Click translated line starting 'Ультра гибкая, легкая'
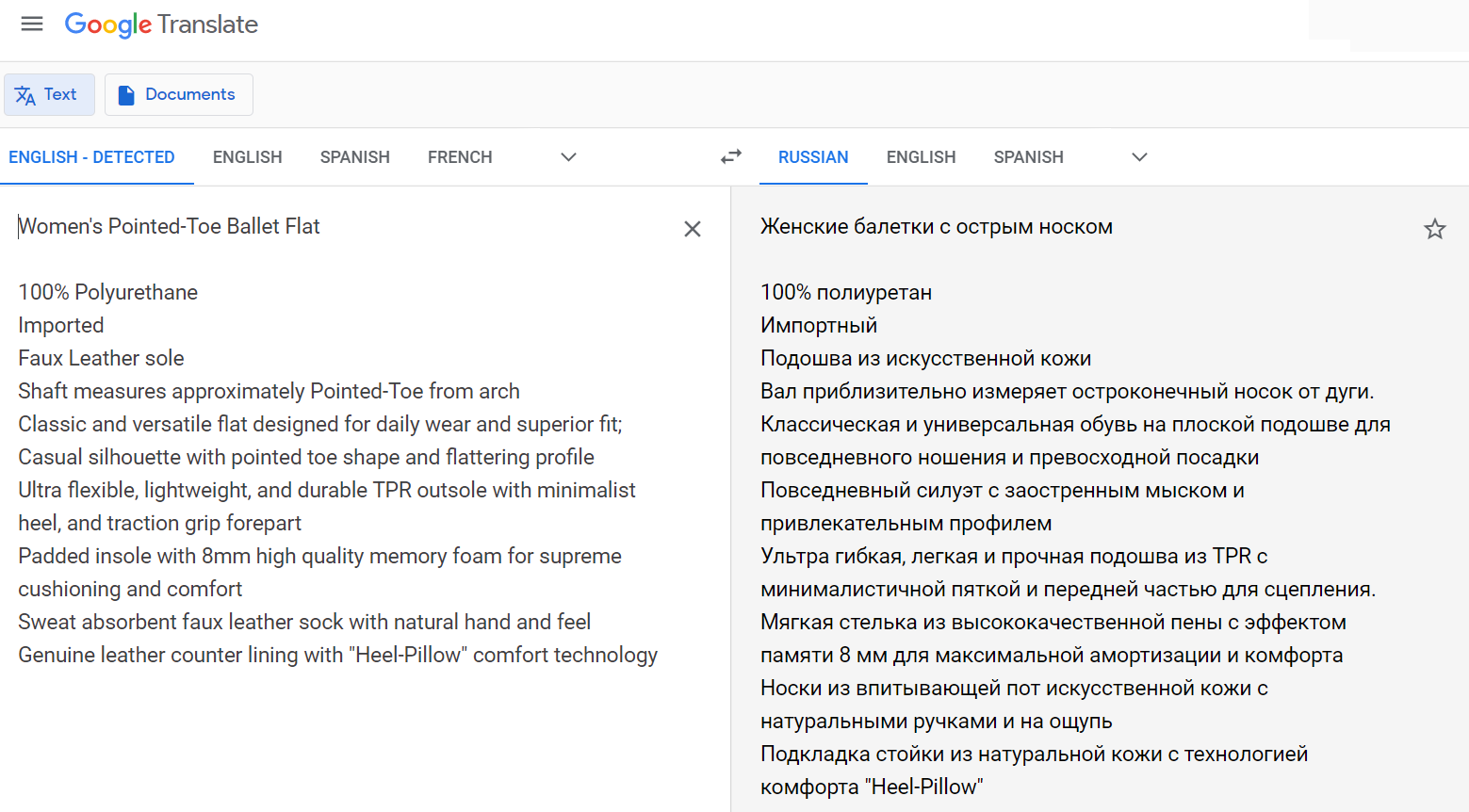This screenshot has height=812, width=1469. click(1069, 573)
